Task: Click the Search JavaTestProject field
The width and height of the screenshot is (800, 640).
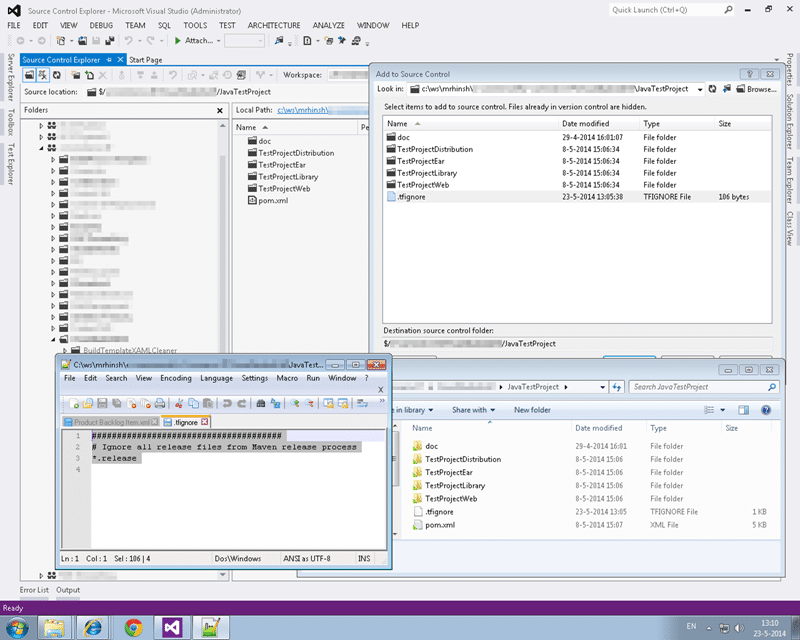Action: coord(704,387)
